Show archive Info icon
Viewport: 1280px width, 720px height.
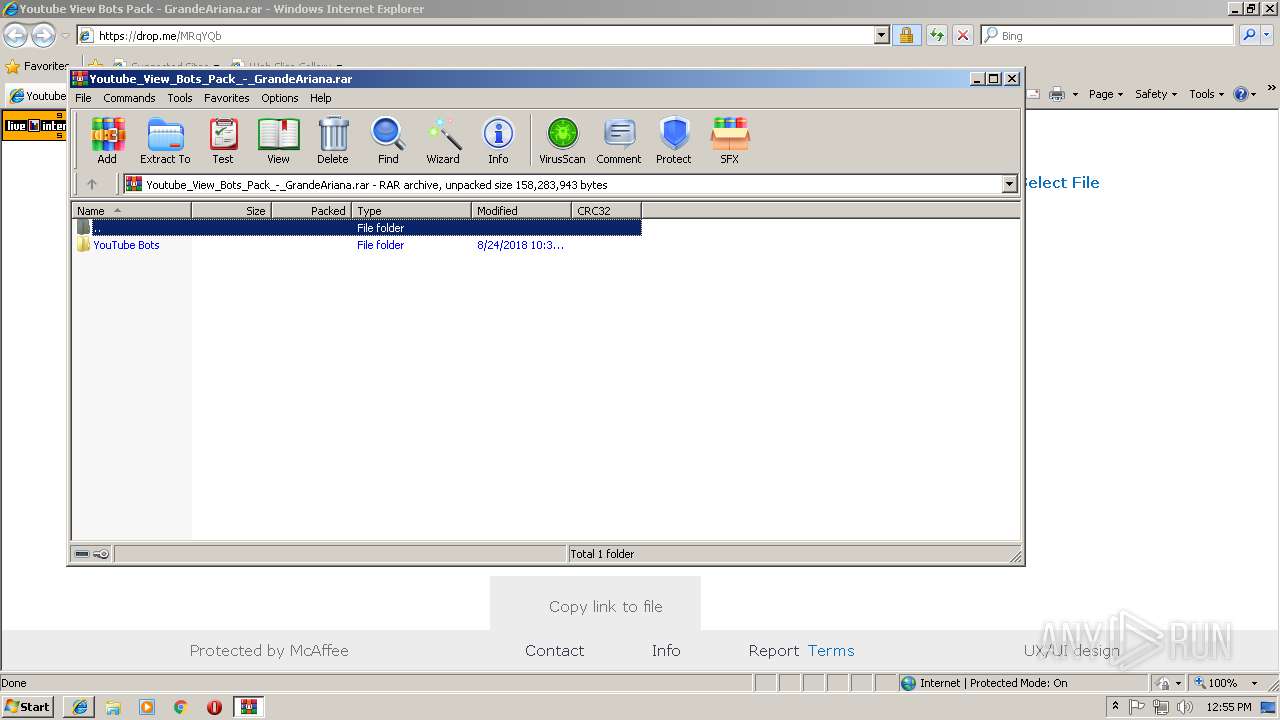(498, 140)
